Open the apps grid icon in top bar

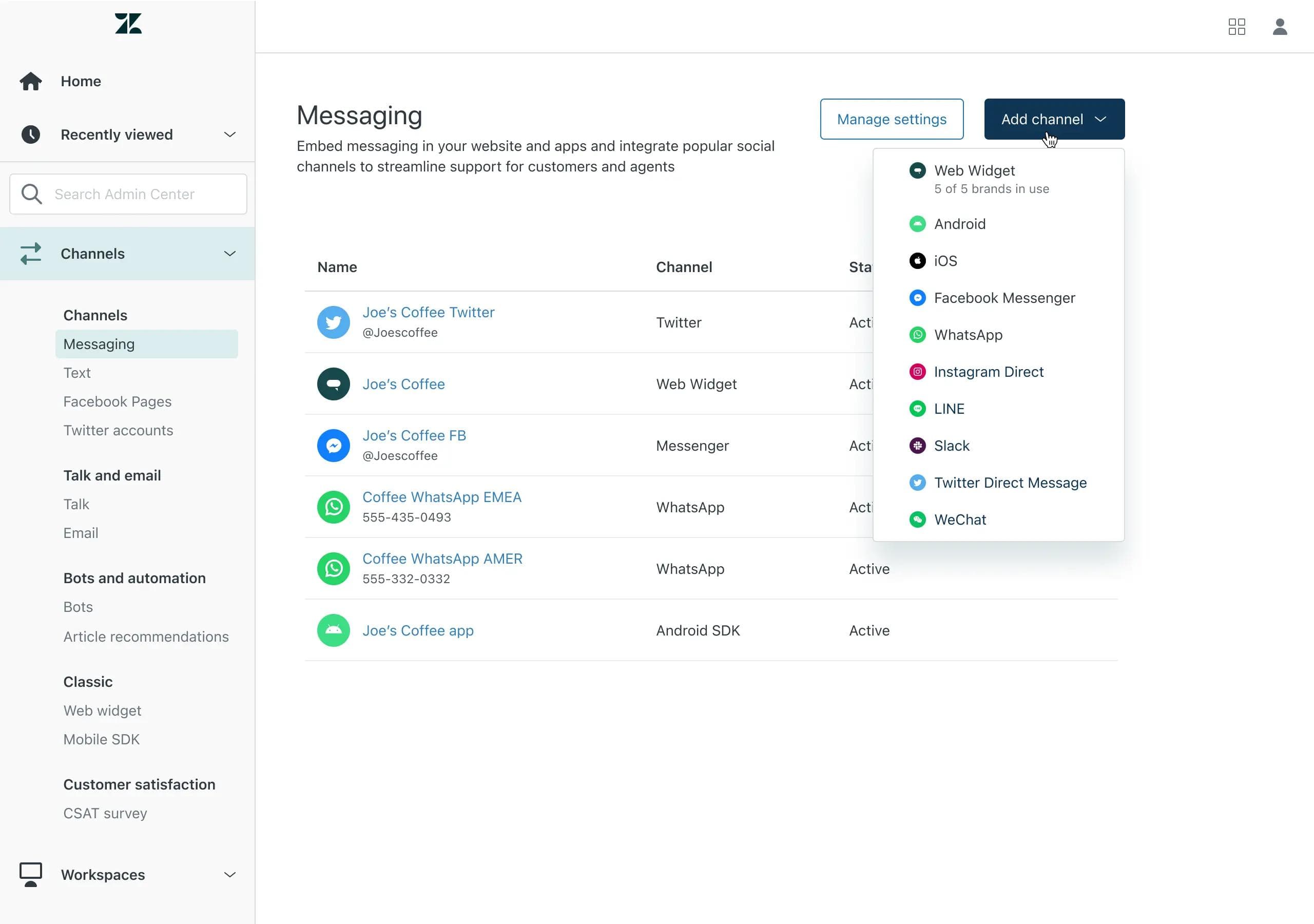tap(1236, 27)
